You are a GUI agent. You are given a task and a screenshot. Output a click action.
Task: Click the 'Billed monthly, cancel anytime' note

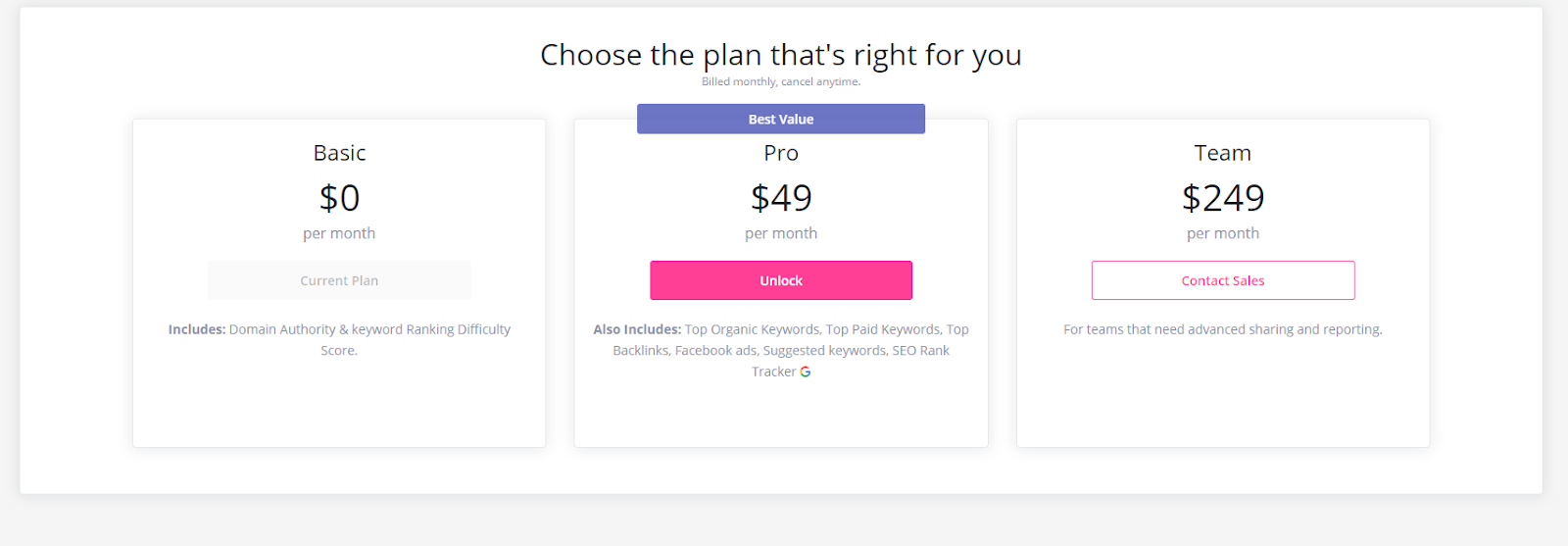780,82
